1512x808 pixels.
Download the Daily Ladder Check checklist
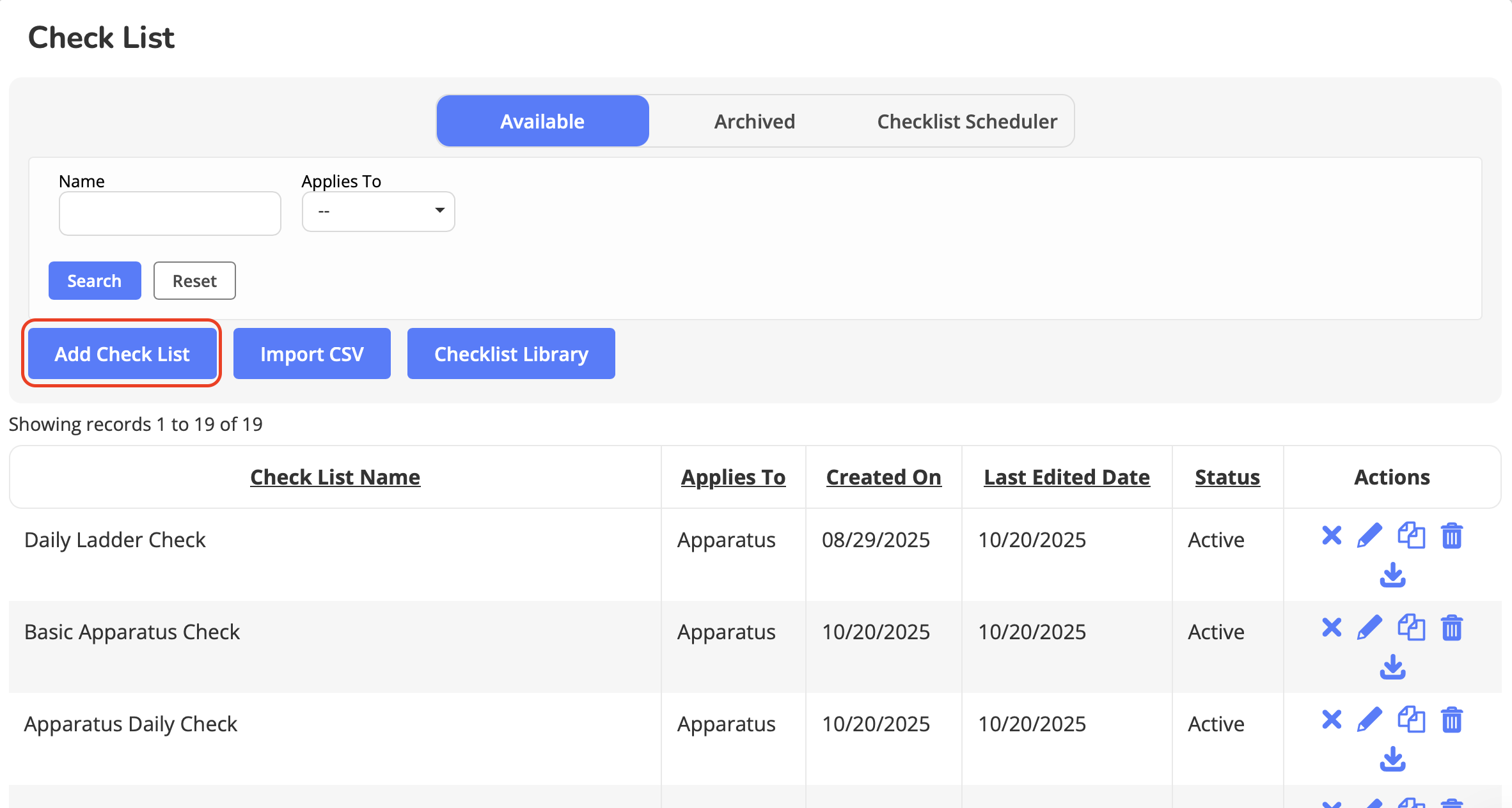pos(1392,575)
